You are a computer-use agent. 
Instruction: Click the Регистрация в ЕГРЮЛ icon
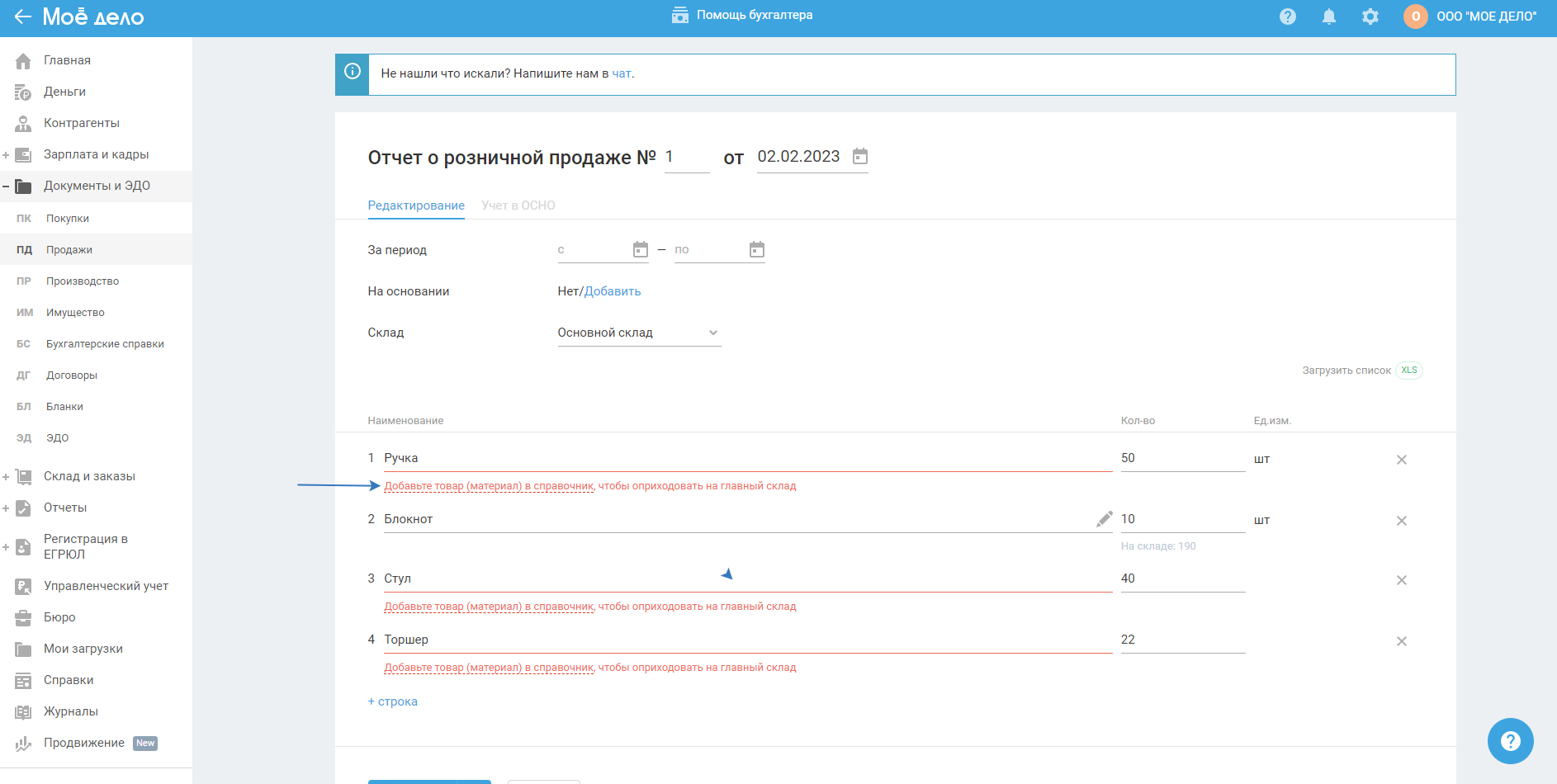[23, 546]
